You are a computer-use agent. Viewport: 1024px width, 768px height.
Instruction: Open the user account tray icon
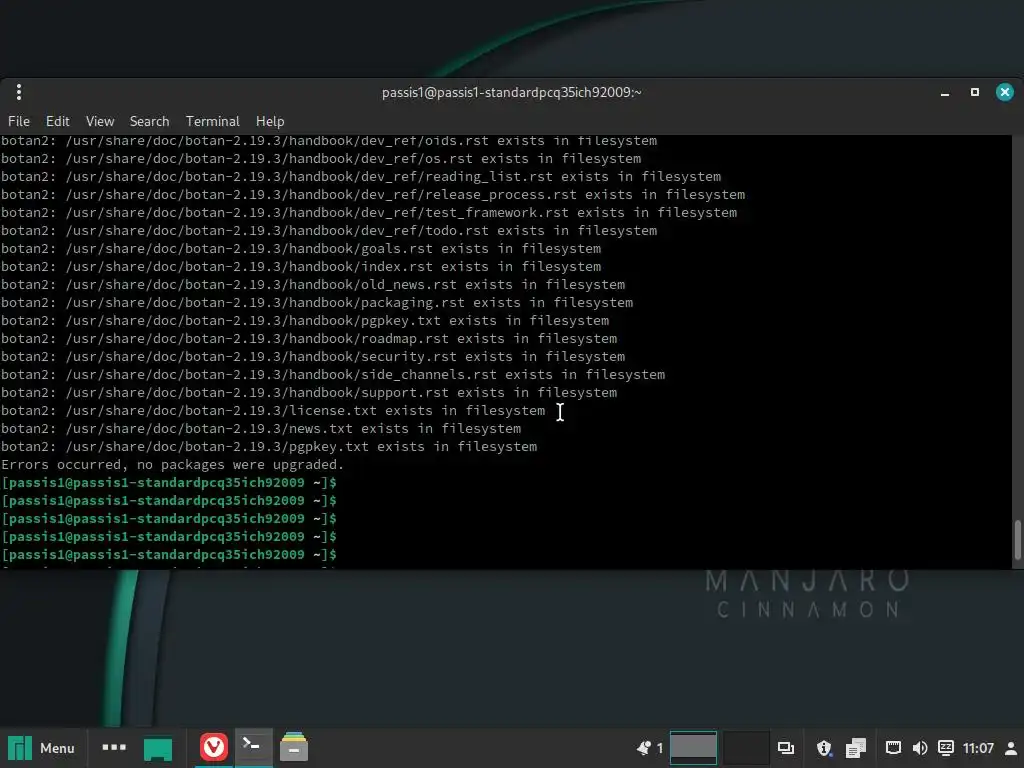(x=1011, y=748)
